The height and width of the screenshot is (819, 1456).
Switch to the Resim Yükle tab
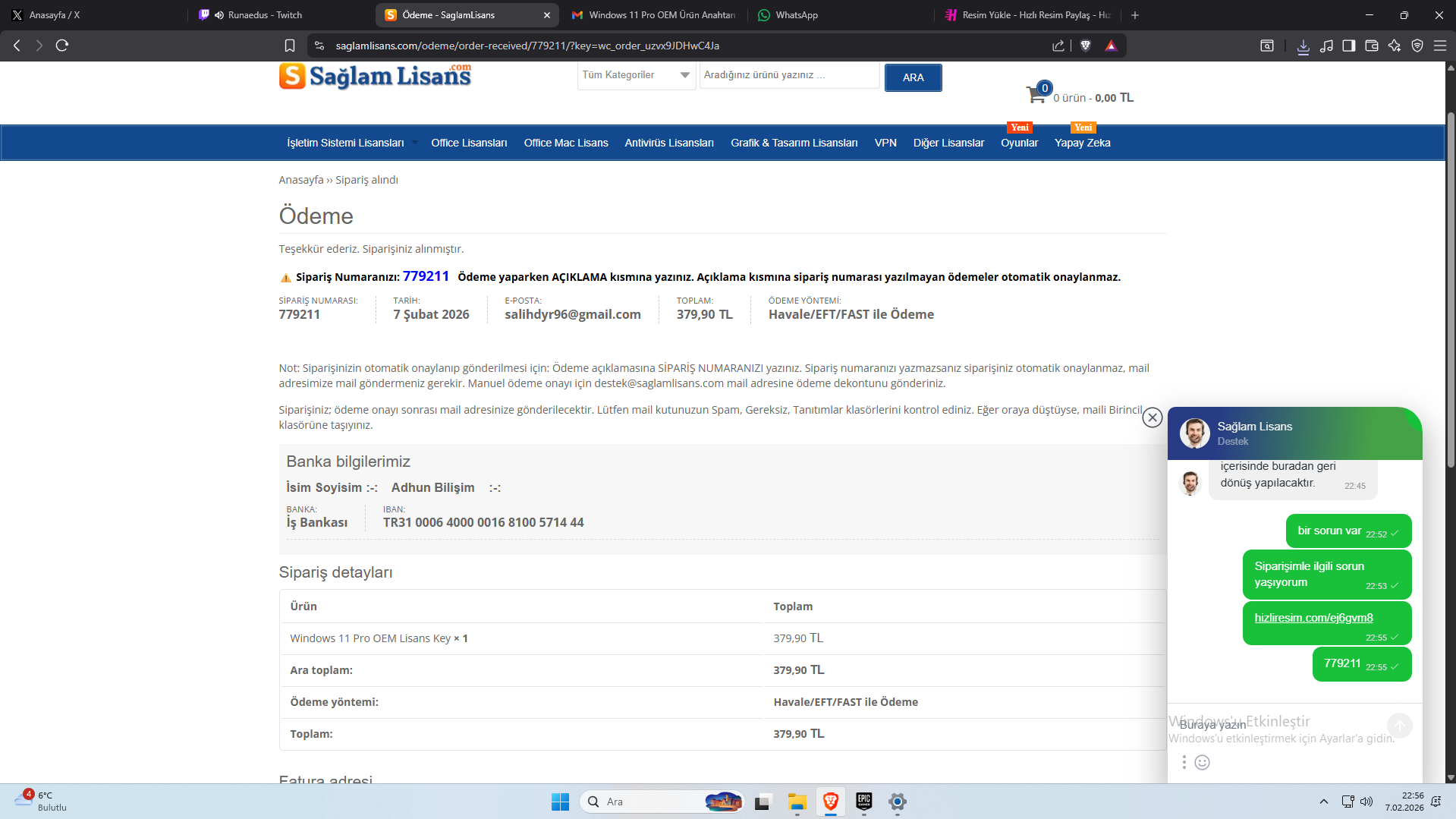(1029, 15)
